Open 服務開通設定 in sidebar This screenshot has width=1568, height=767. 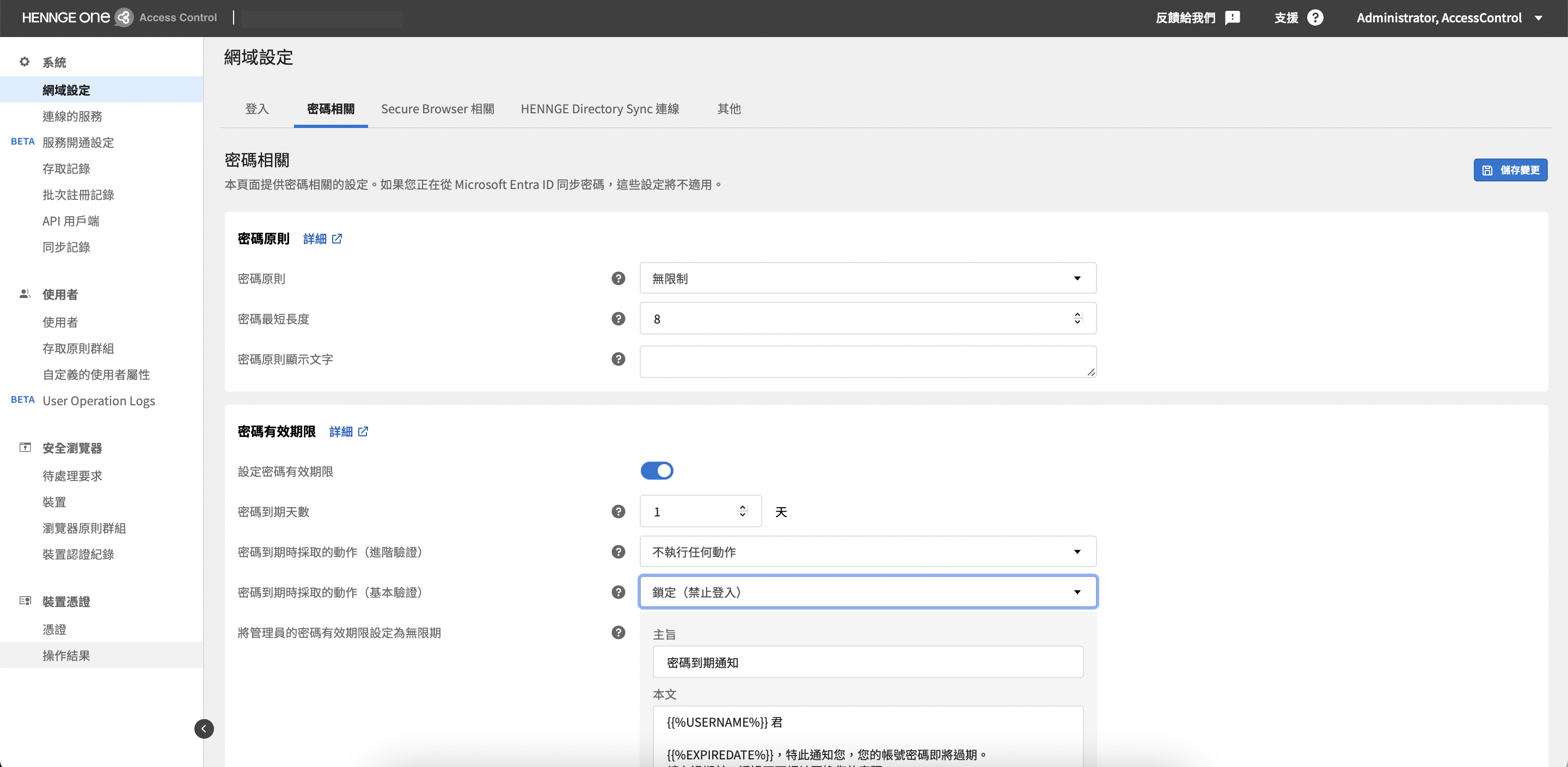coord(78,142)
